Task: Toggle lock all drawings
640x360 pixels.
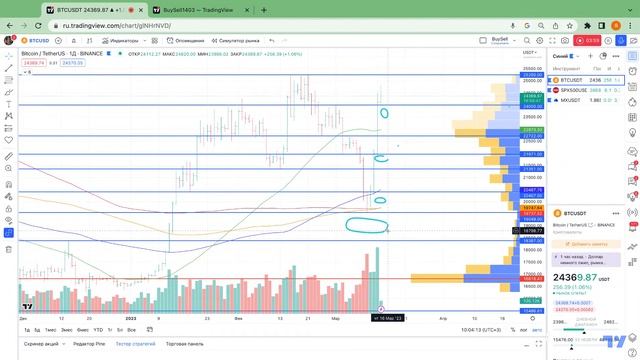Action: coord(9,209)
